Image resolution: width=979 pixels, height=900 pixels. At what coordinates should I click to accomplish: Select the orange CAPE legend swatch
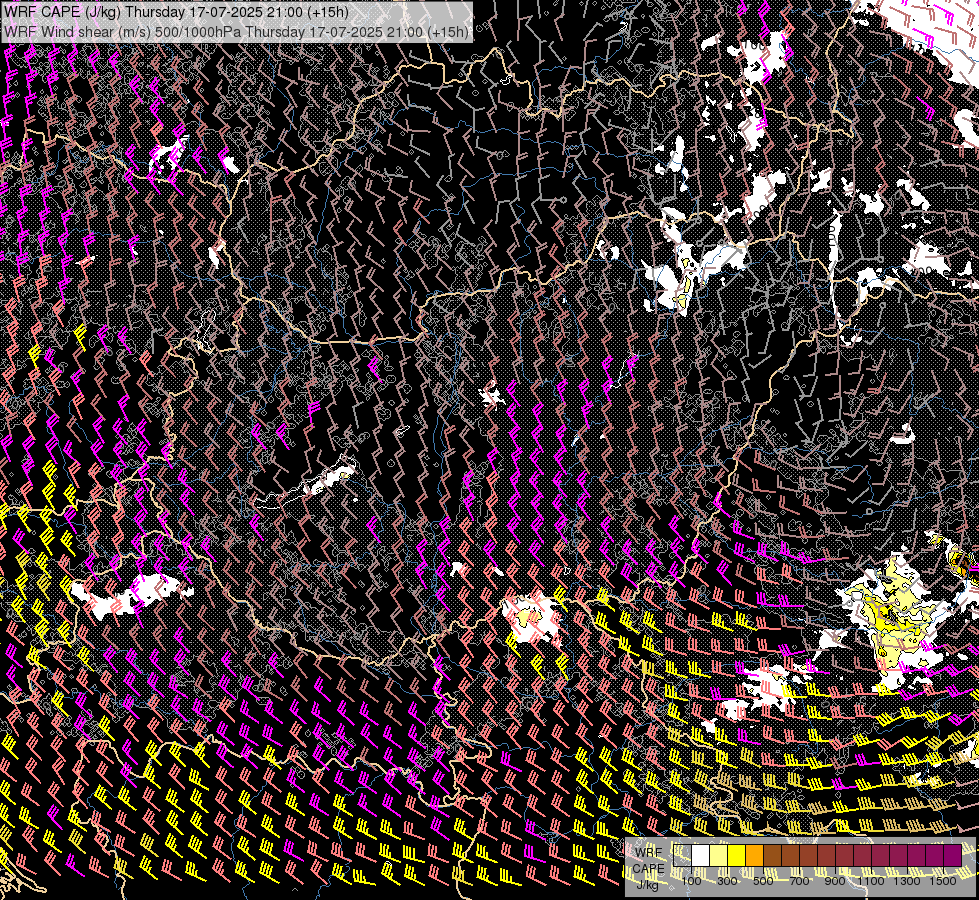click(x=754, y=855)
